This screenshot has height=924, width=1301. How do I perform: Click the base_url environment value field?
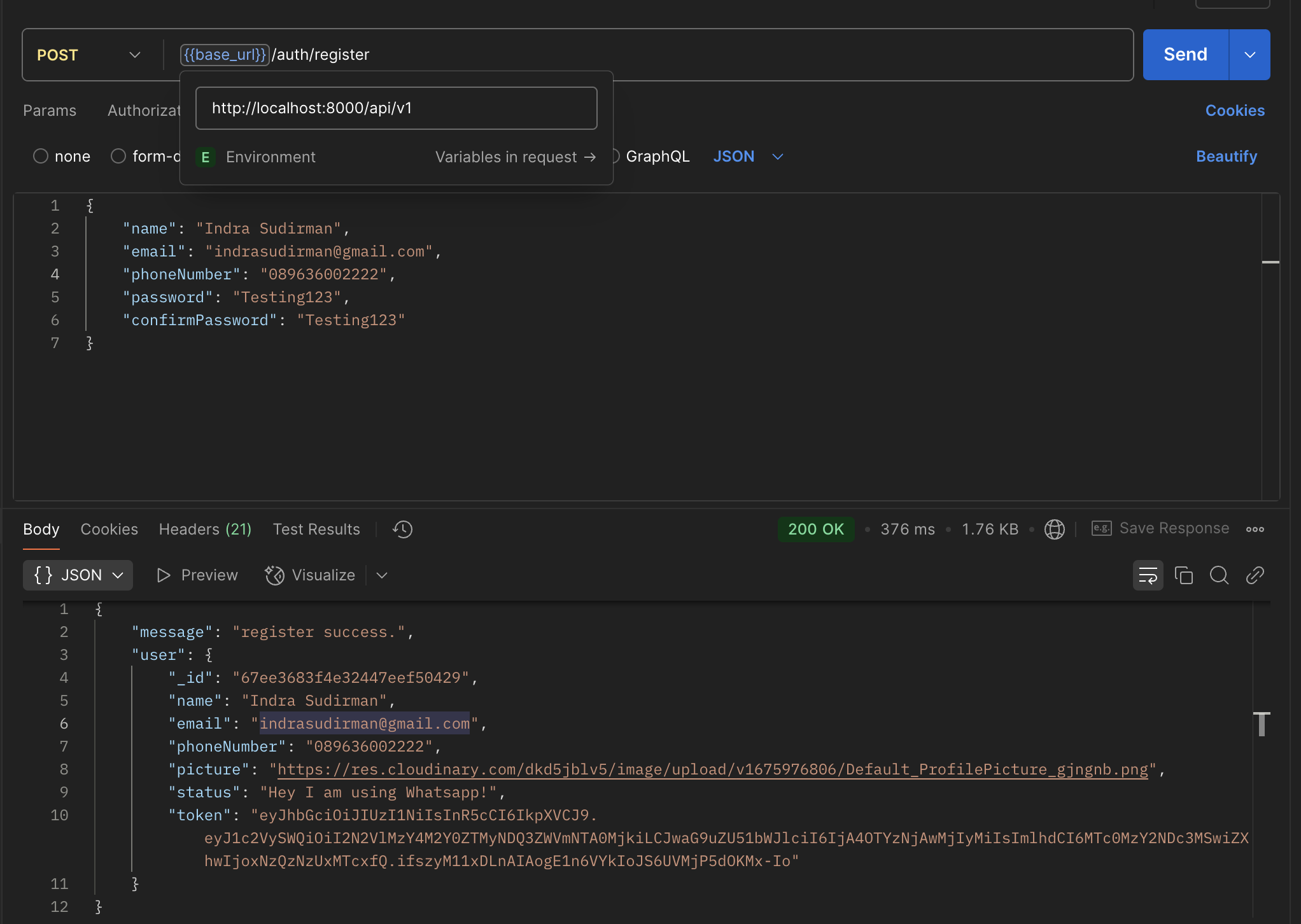coord(396,108)
